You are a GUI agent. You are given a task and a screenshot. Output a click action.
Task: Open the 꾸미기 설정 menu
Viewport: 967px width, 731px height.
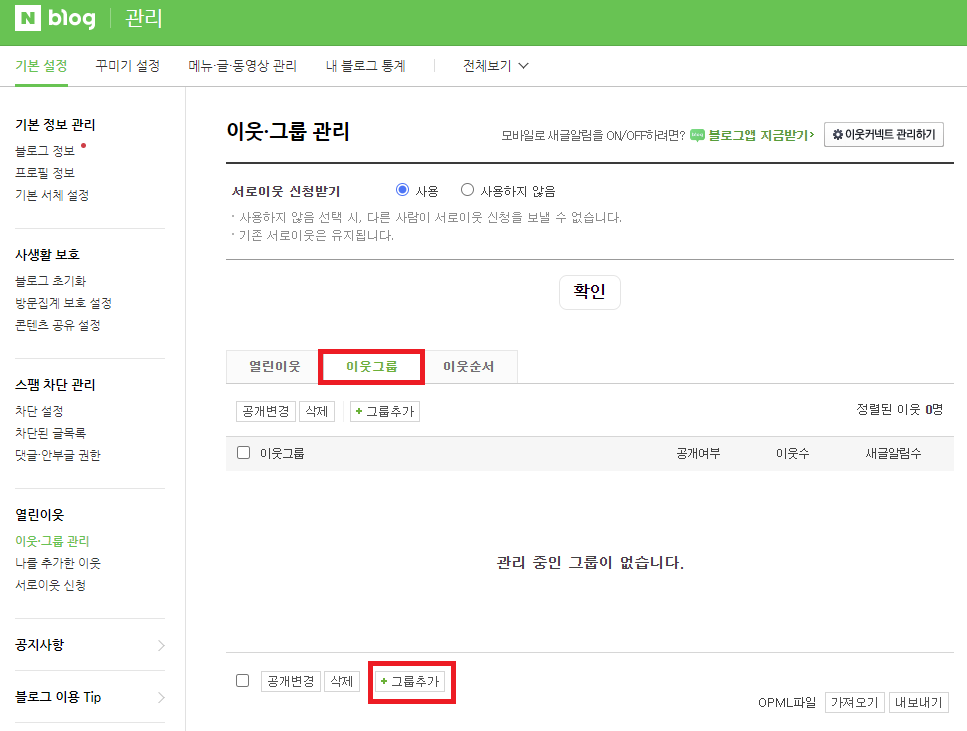[x=127, y=65]
